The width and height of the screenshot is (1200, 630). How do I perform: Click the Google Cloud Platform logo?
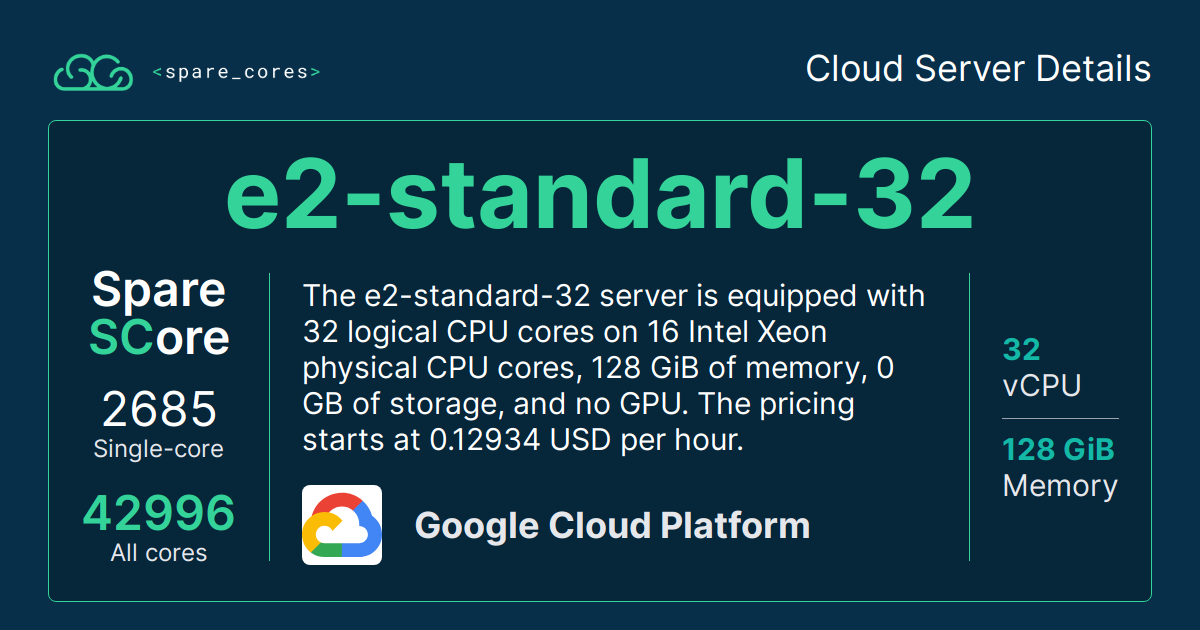(342, 525)
